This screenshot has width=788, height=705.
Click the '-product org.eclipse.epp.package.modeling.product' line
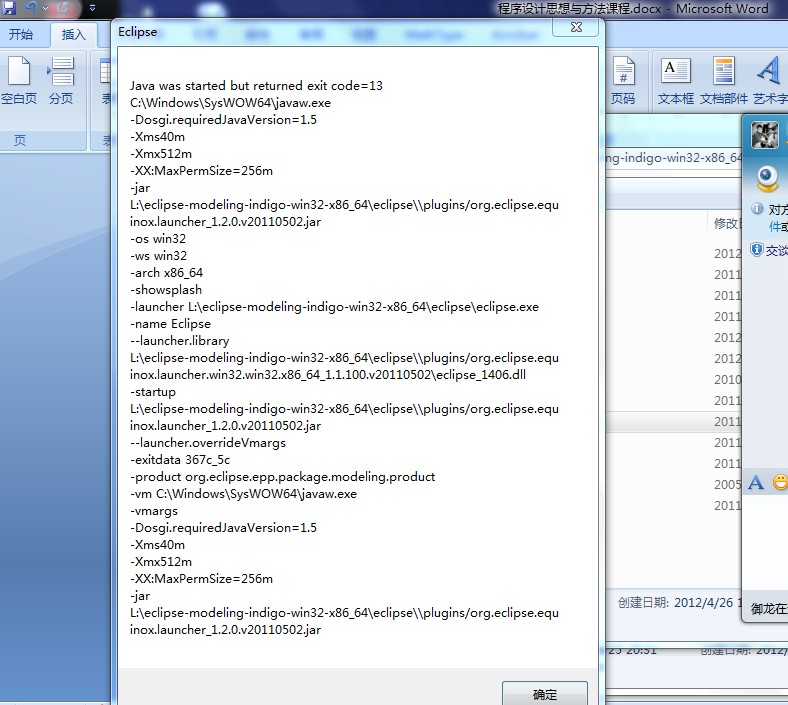pos(282,477)
